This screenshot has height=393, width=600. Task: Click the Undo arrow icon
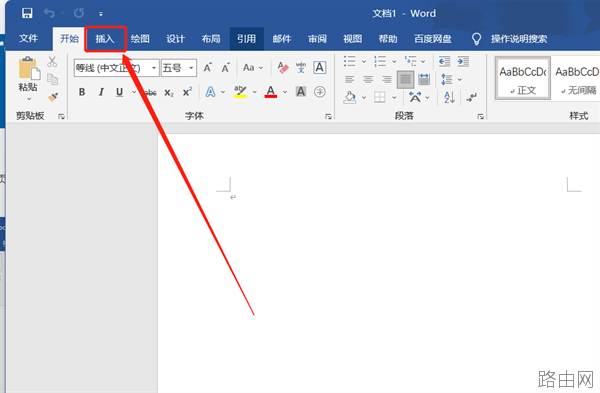[x=49, y=13]
